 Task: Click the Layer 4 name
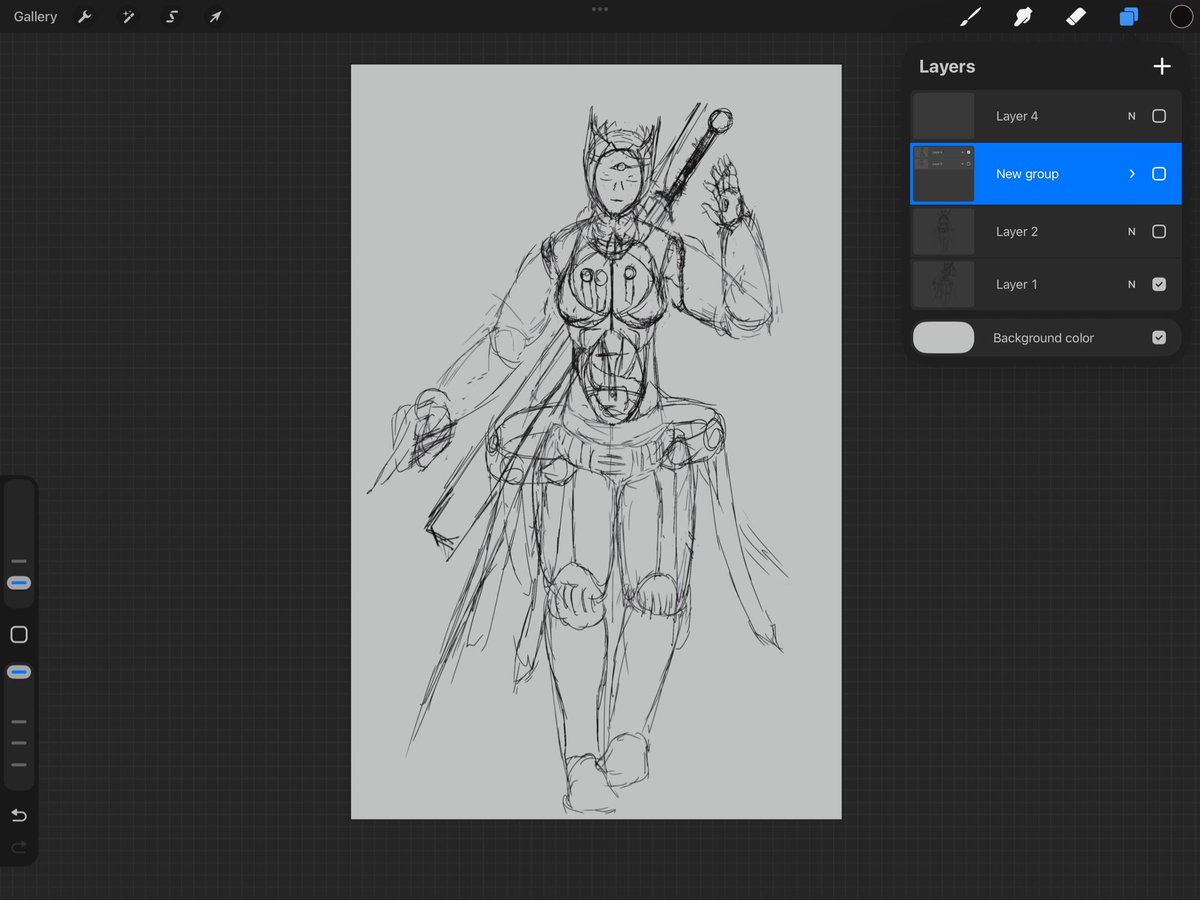[1017, 116]
